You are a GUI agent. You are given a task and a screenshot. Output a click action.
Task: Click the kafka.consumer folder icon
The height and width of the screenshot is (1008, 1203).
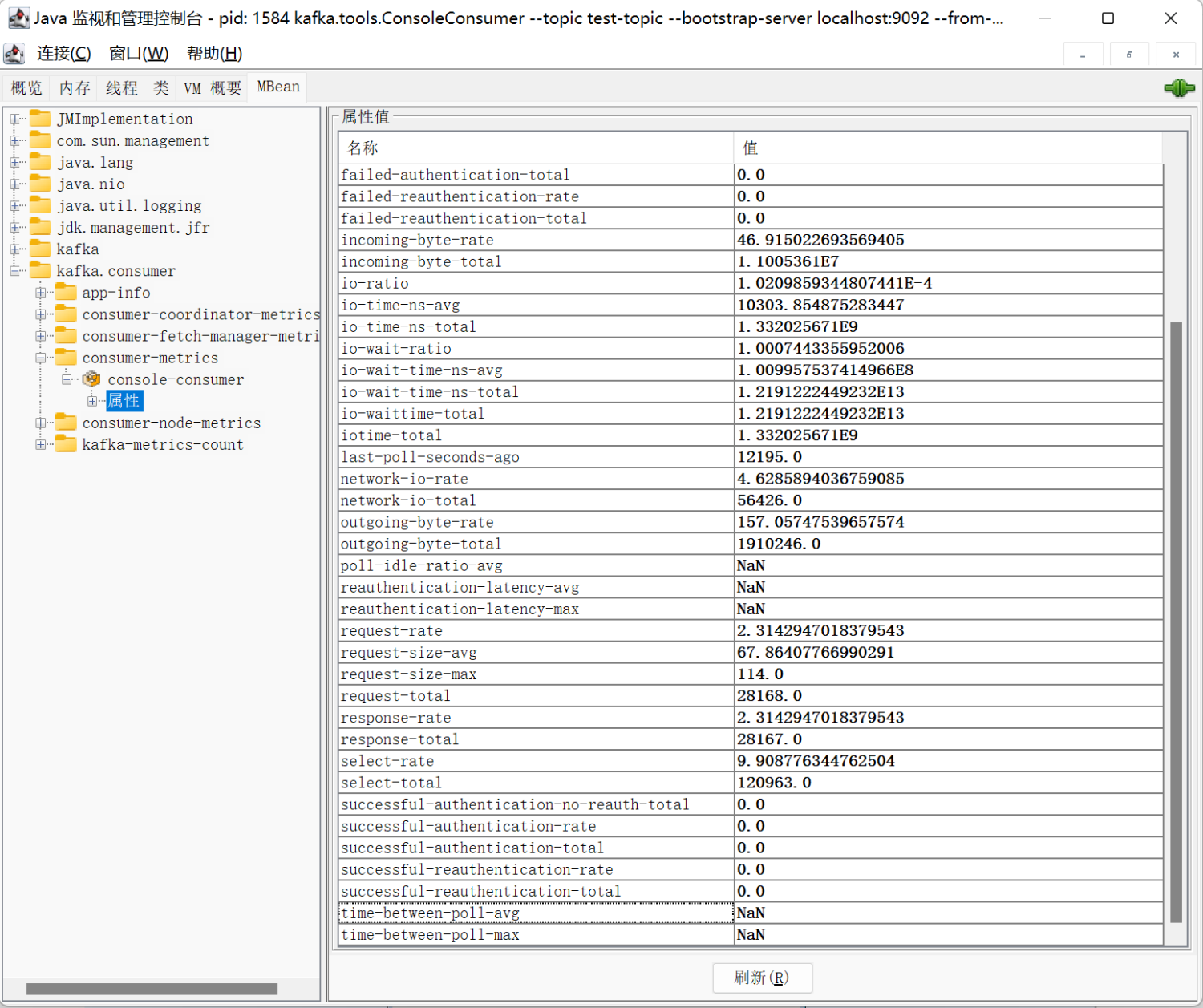[41, 270]
